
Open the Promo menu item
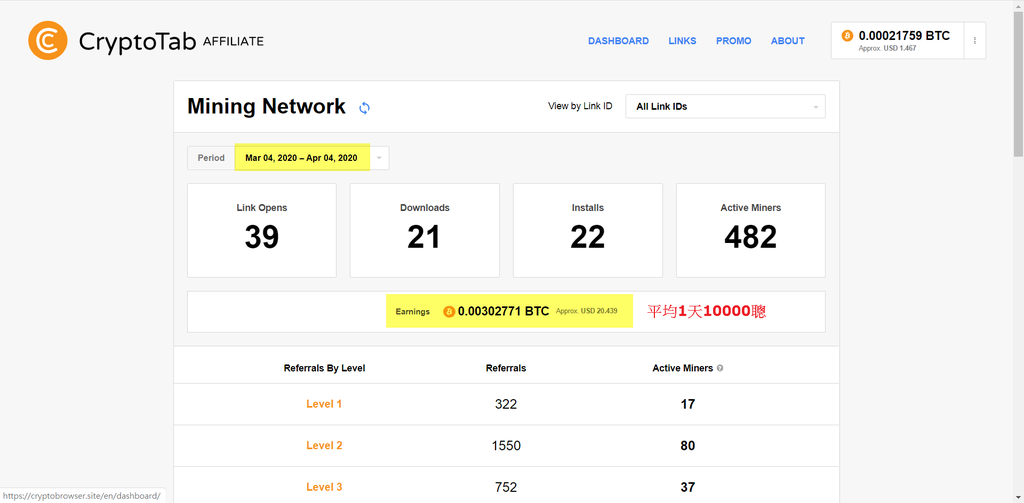[733, 41]
